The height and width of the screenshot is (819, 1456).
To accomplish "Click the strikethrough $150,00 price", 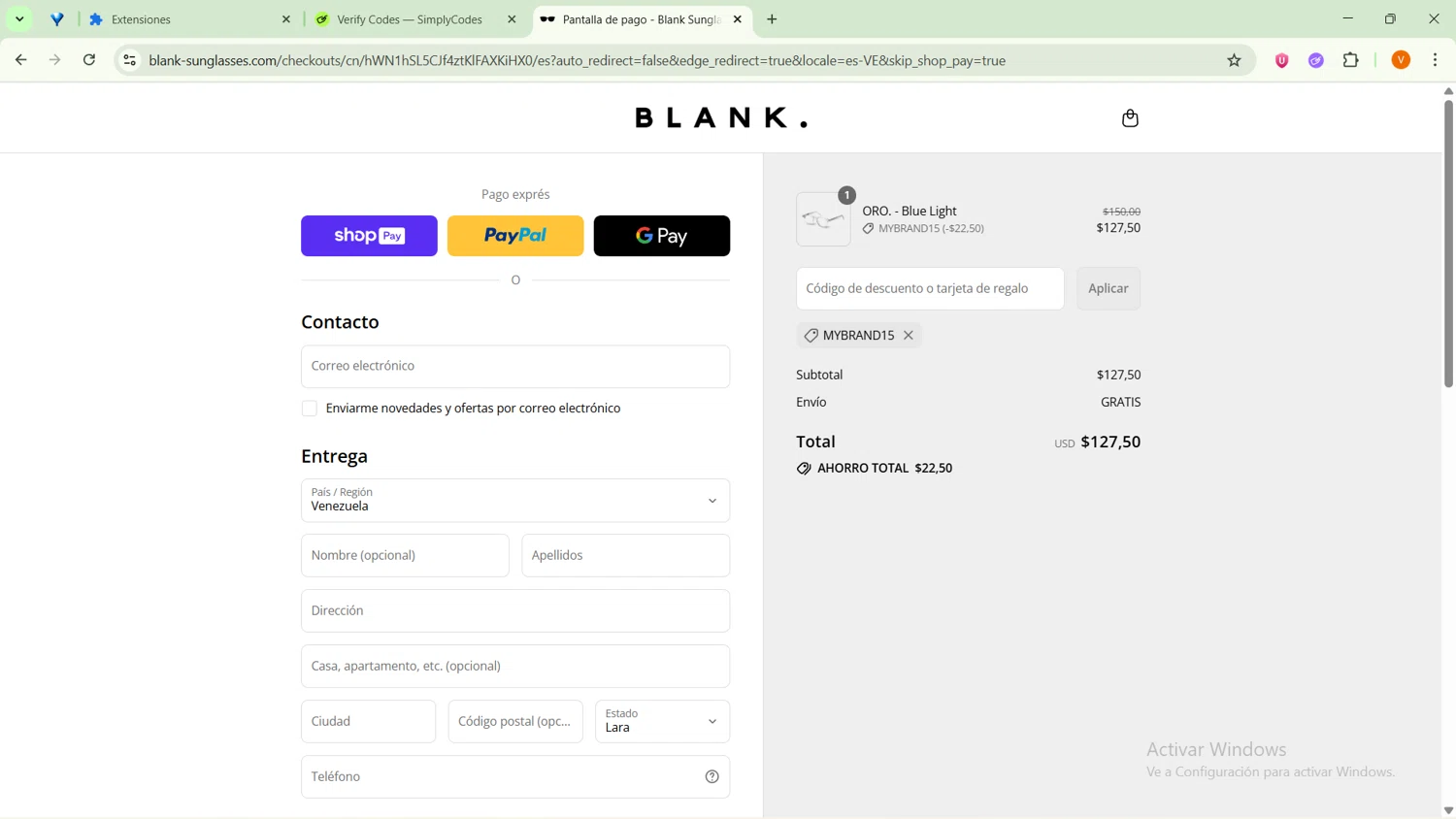I will (x=1121, y=212).
